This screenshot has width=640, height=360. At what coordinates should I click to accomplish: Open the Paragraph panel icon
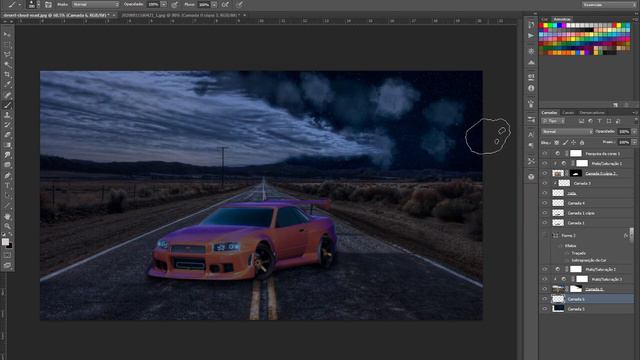pos(531,145)
